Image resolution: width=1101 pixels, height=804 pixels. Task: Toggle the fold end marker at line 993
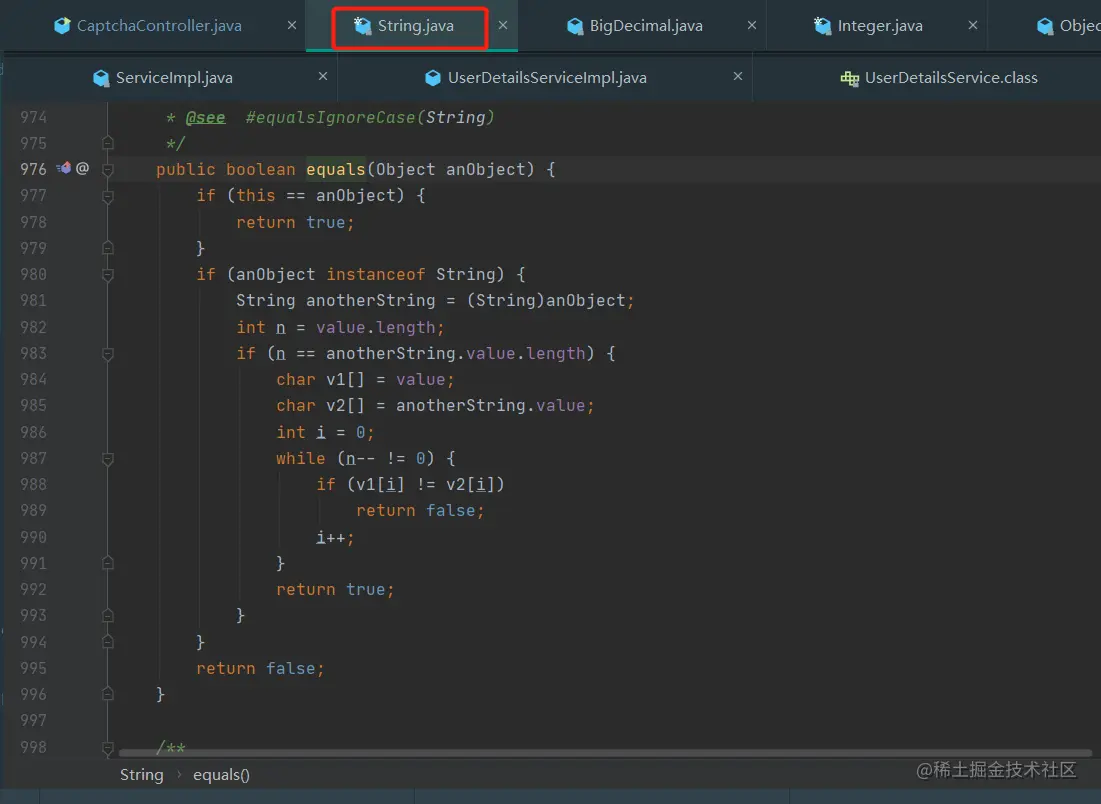(x=108, y=616)
